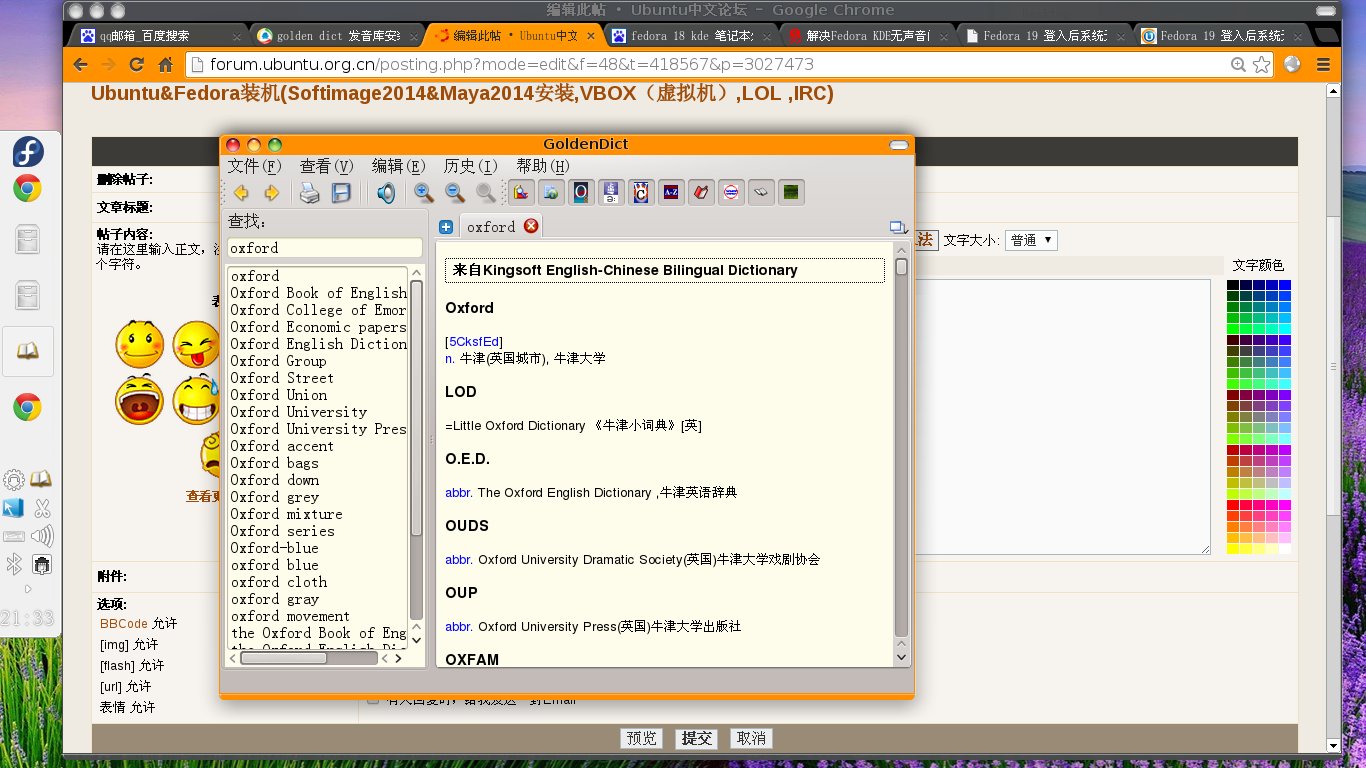Select the A-Z dictionary icon

671,192
